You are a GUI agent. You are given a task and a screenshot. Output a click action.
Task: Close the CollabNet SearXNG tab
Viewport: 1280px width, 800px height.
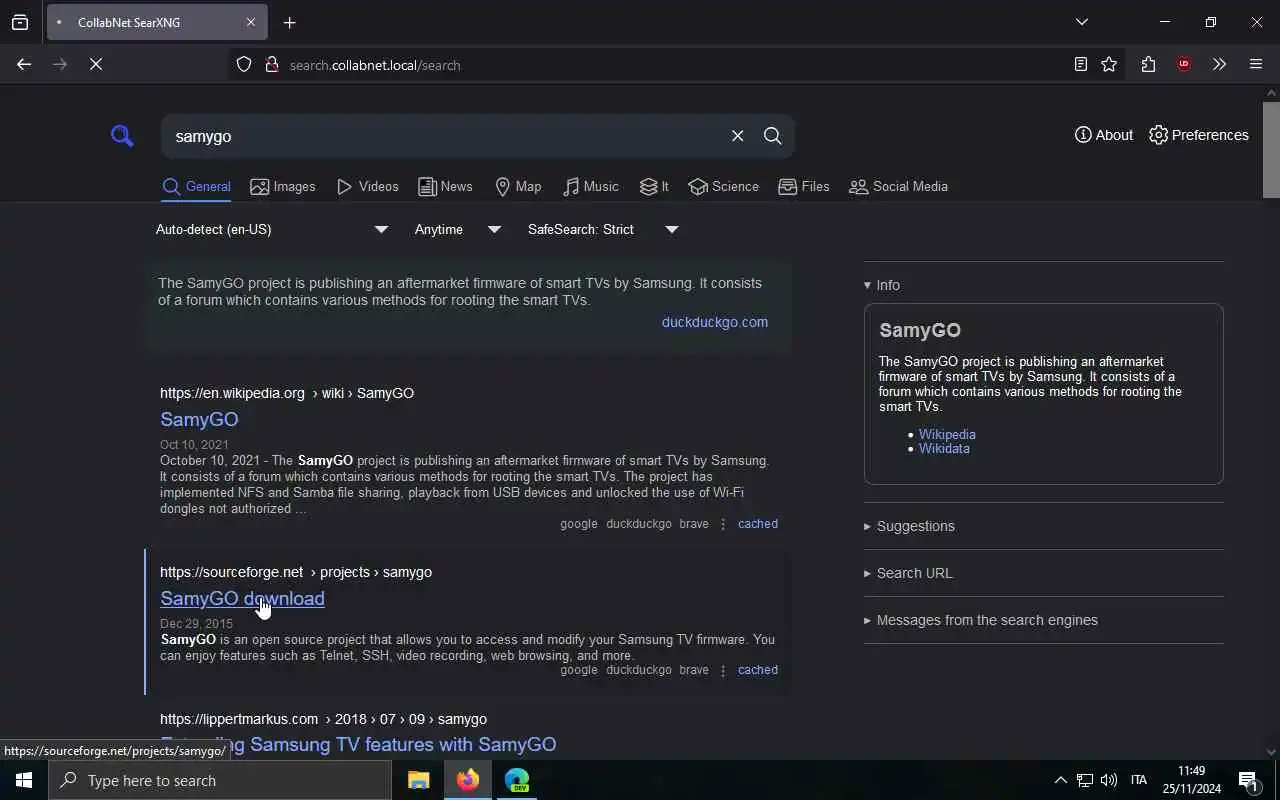coord(251,22)
